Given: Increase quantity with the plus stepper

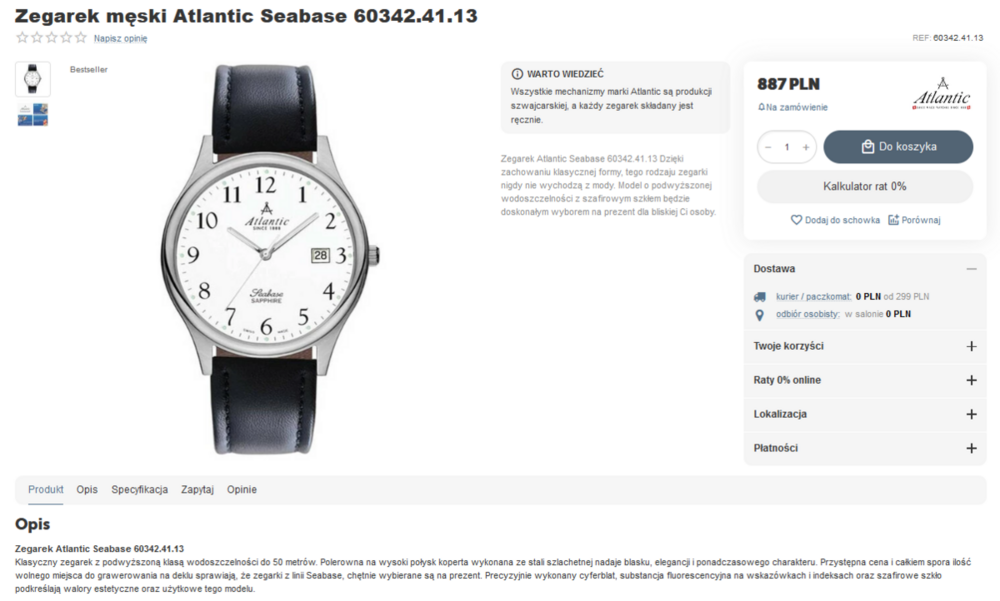Looking at the screenshot, I should pyautogui.click(x=805, y=147).
